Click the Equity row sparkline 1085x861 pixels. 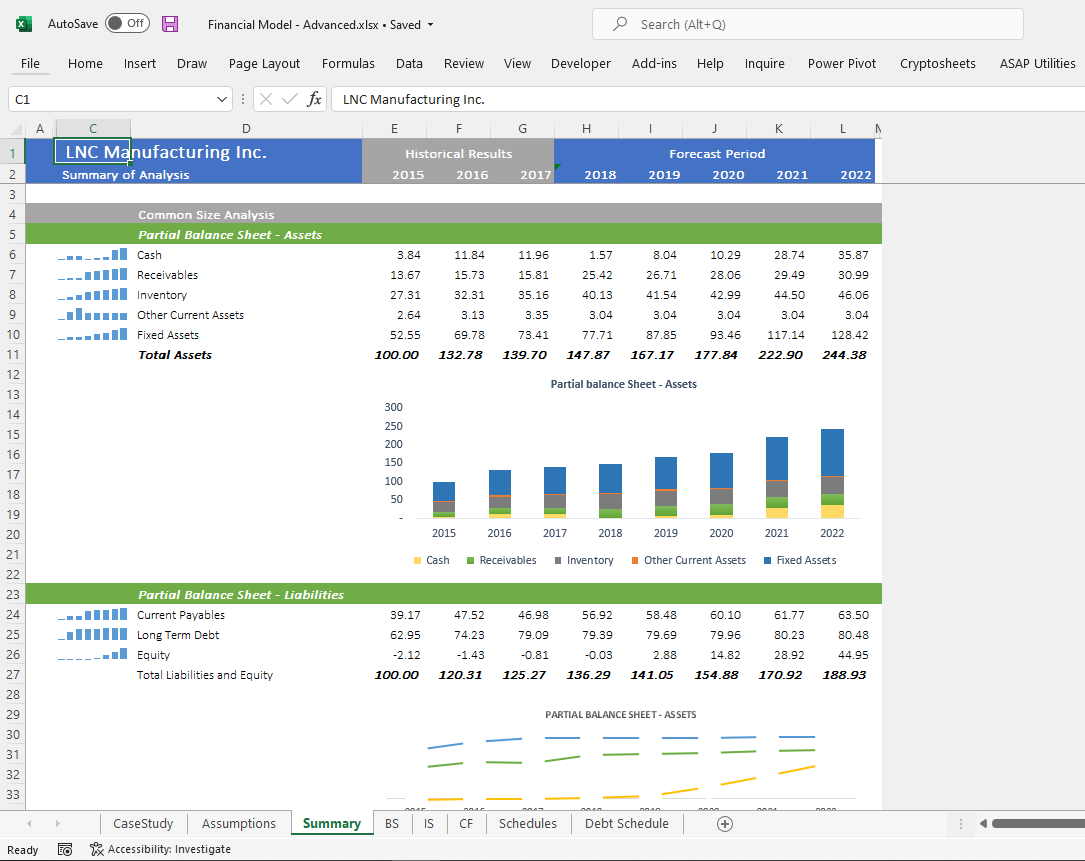(93, 655)
